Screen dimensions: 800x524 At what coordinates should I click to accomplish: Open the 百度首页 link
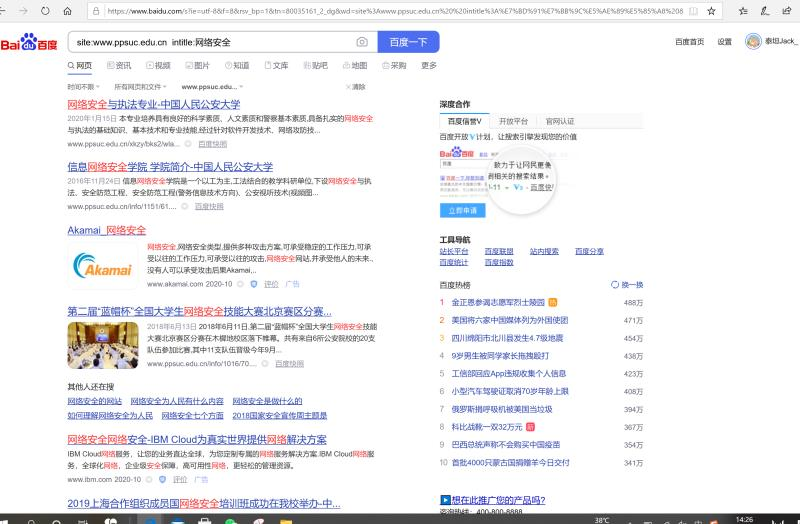click(x=689, y=41)
